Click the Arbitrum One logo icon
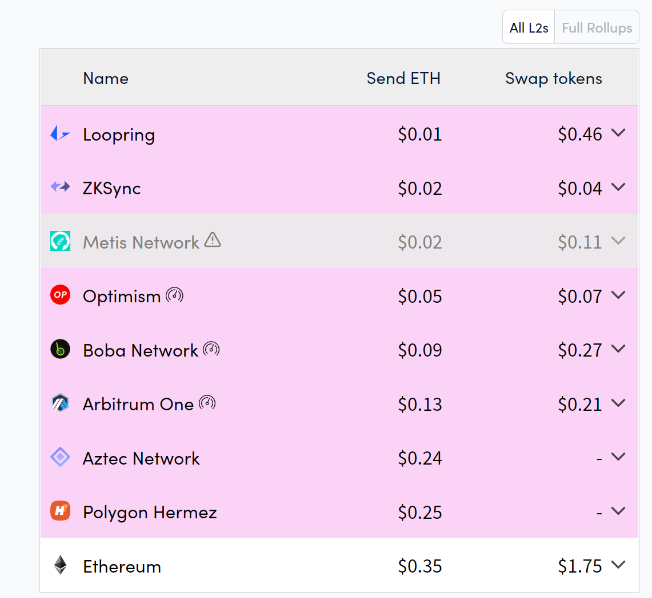This screenshot has height=598, width=652. point(60,404)
